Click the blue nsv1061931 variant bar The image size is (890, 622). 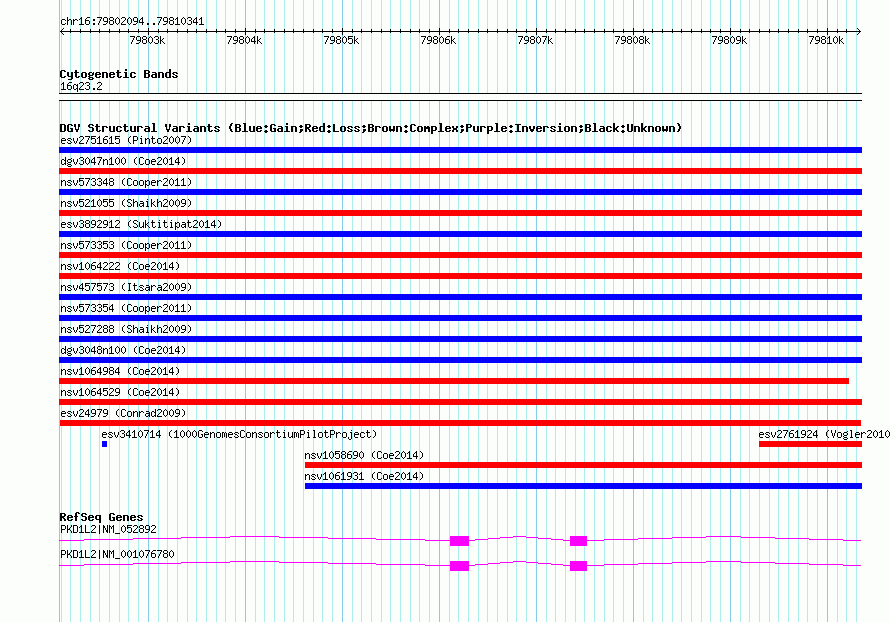pos(583,486)
